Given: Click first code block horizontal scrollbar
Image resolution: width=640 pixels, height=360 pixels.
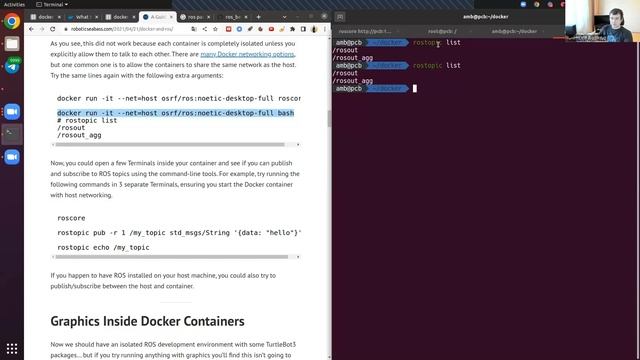Looking at the screenshot, I should click(x=170, y=144).
